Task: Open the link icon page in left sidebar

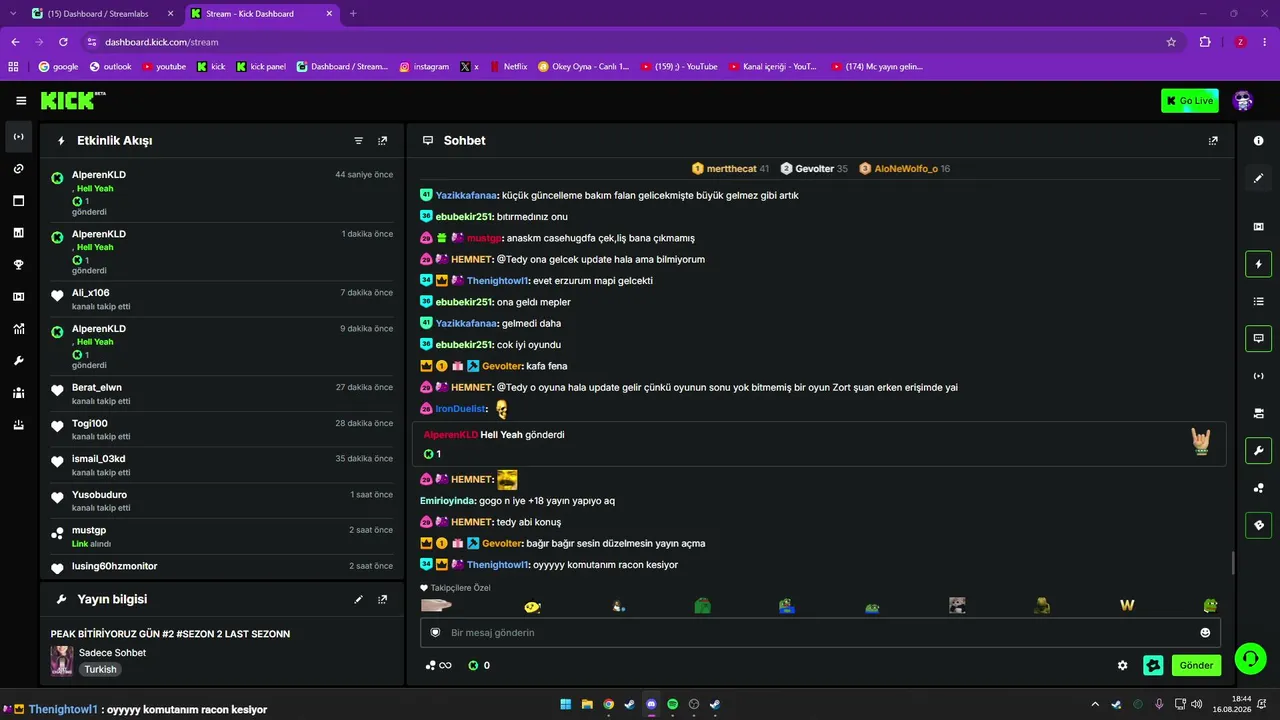Action: (18, 169)
